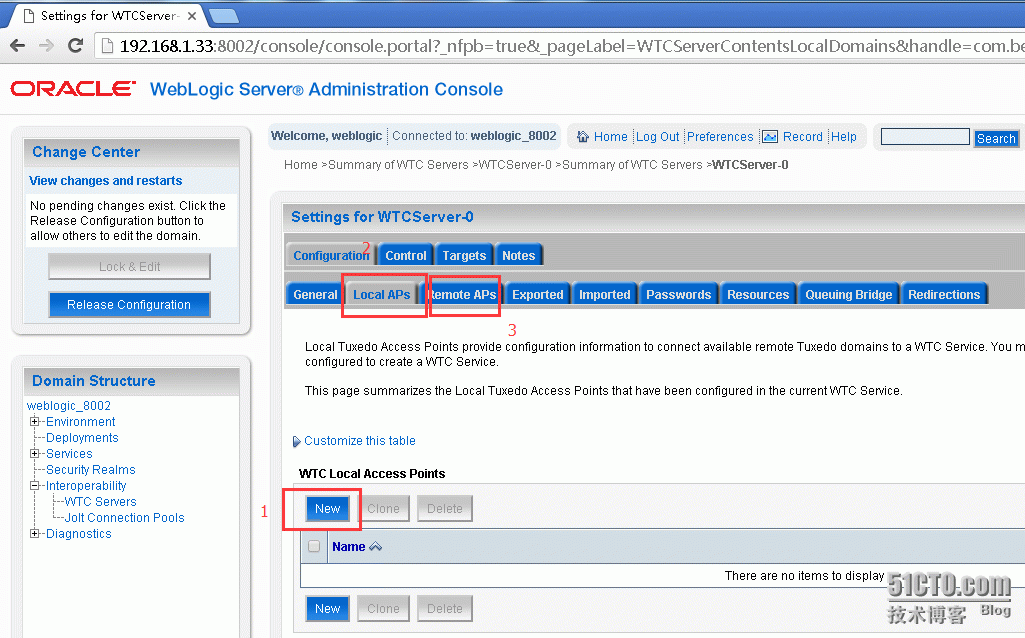Open weblogic_8002 domain root node
Image resolution: width=1025 pixels, height=638 pixels.
(69, 406)
